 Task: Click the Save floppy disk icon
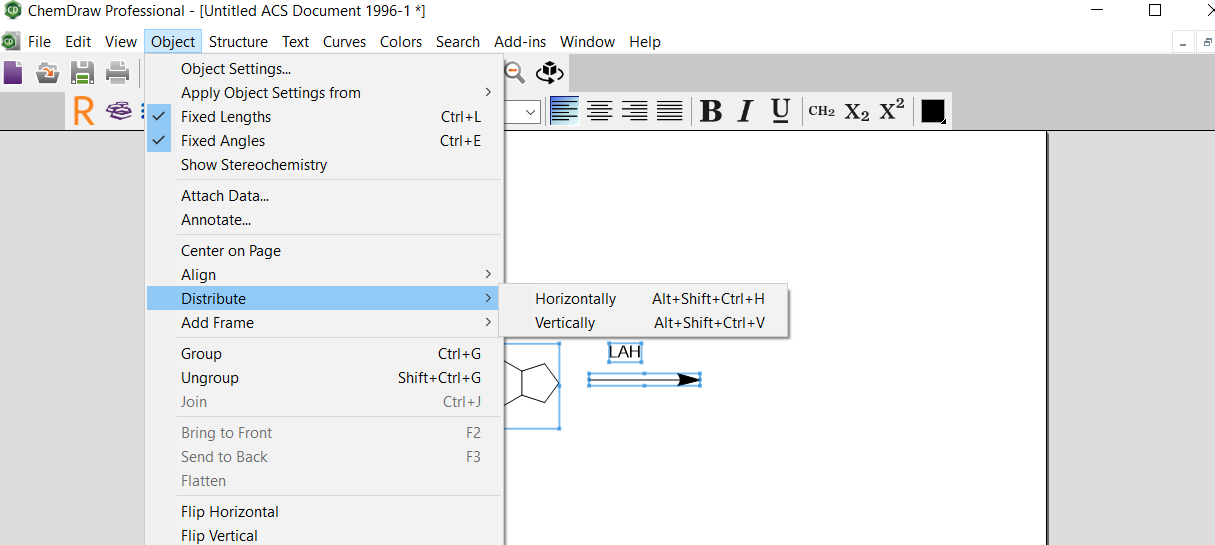pos(82,73)
